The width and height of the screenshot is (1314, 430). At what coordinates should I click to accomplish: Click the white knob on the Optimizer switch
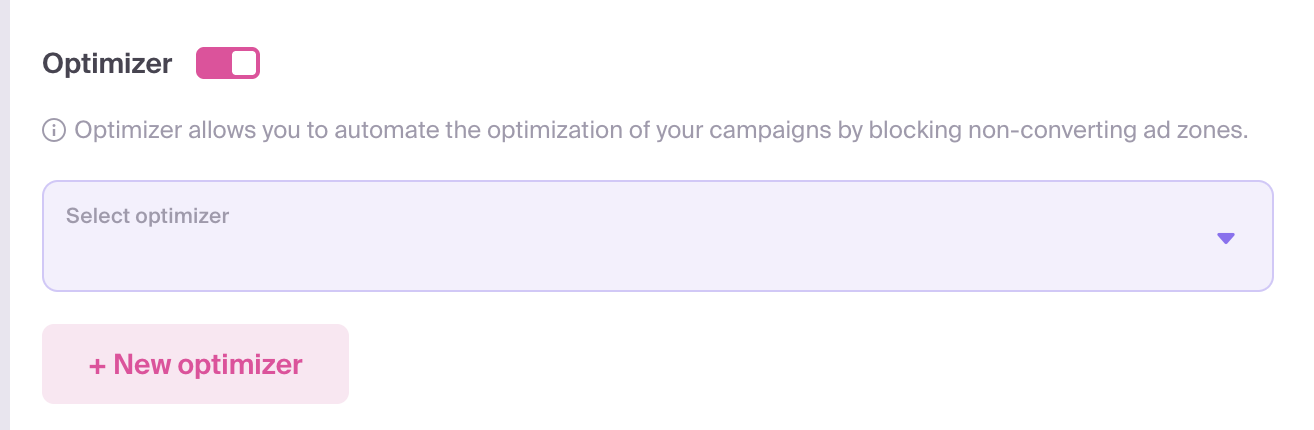(x=244, y=63)
